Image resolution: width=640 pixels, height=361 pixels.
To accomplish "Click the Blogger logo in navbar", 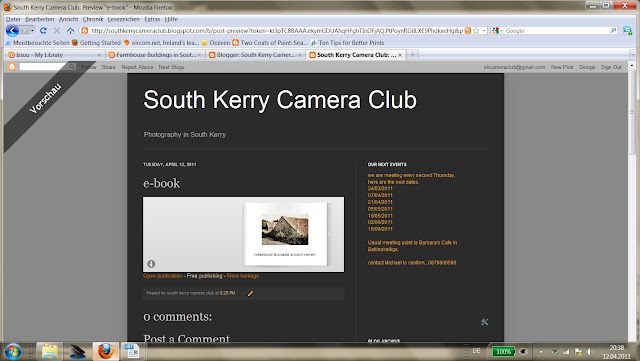I will pyautogui.click(x=12, y=67).
